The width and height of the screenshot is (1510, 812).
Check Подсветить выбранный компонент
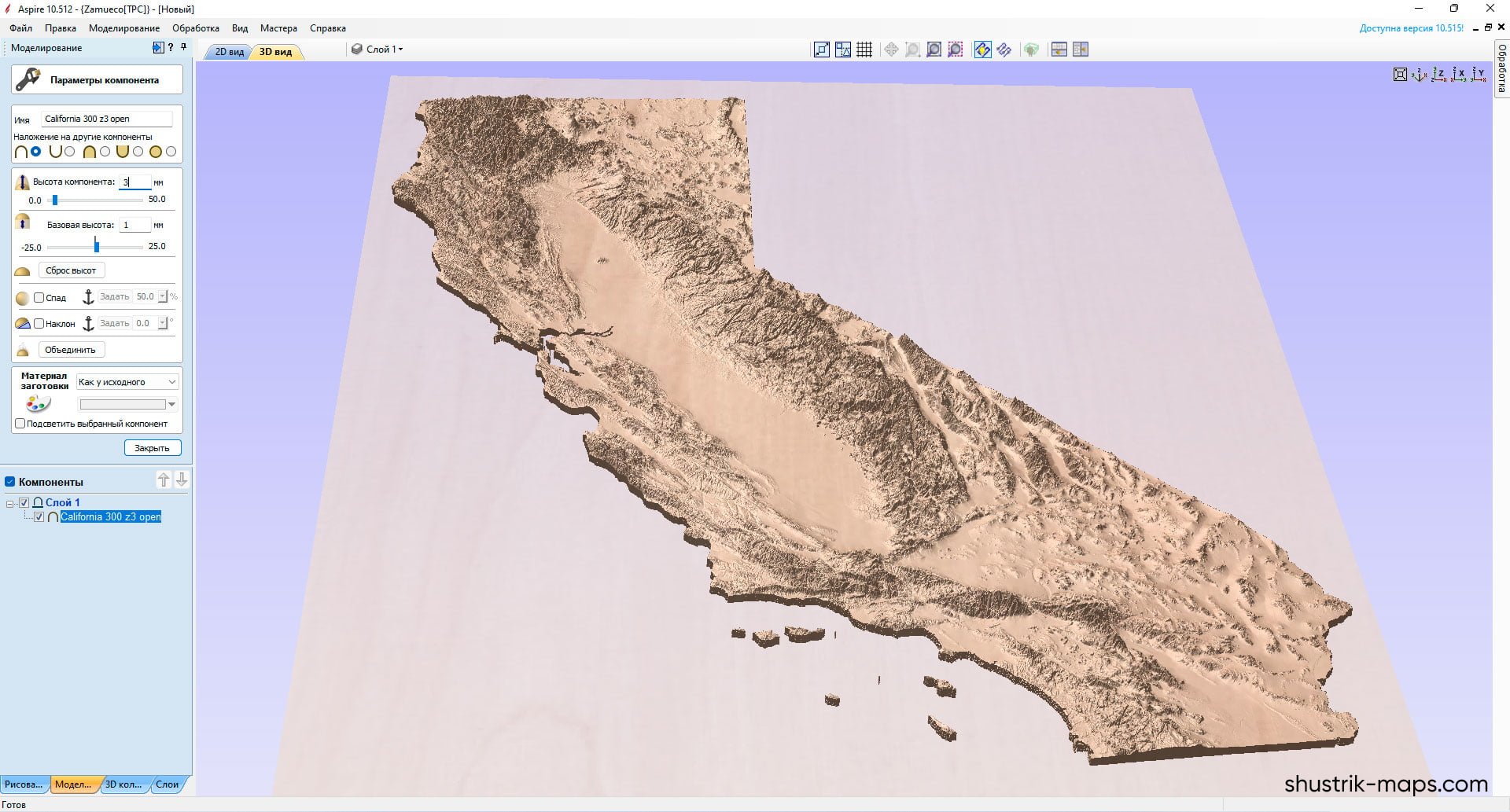tap(20, 424)
